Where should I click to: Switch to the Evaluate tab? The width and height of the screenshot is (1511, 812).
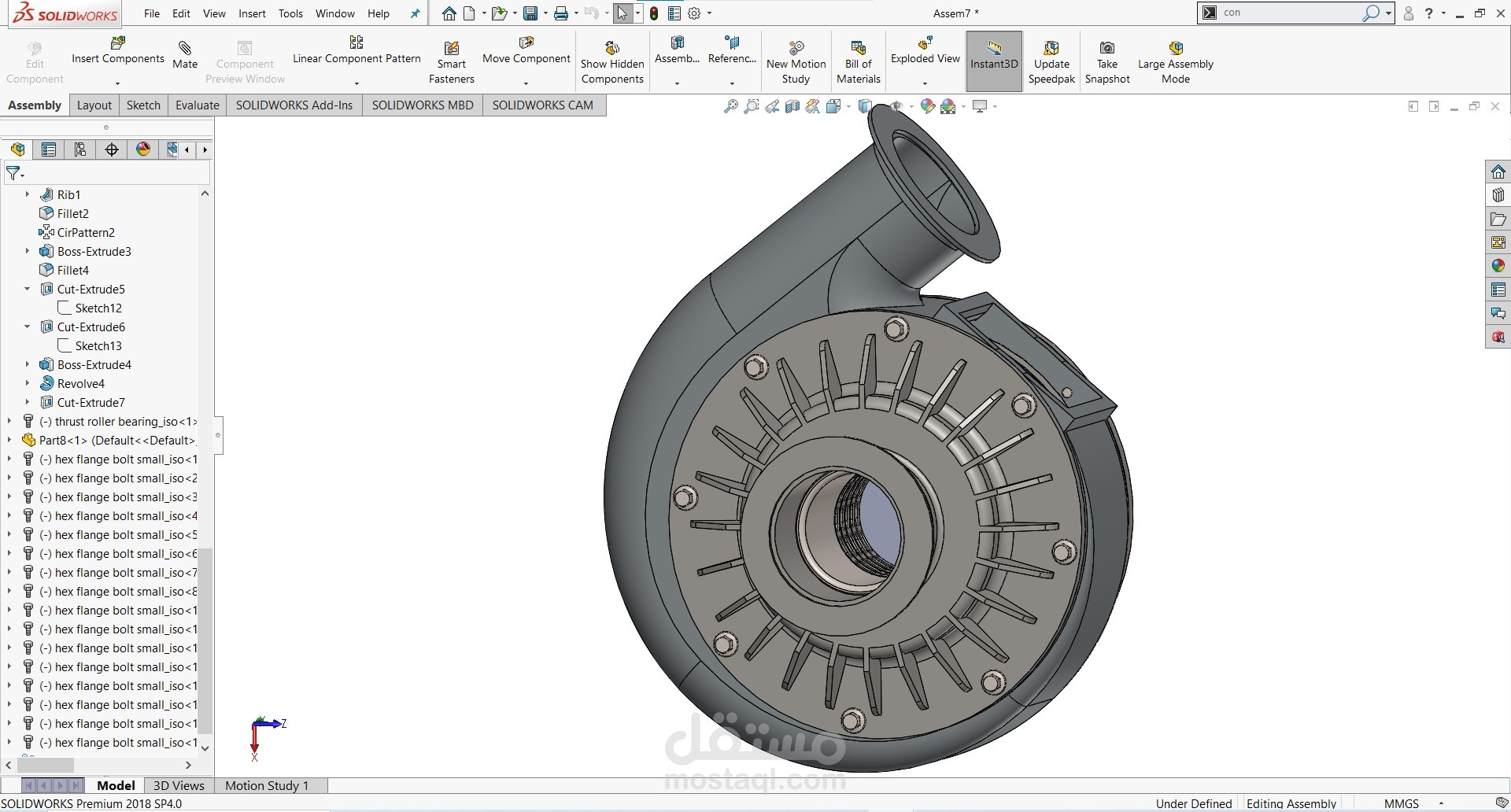click(197, 105)
